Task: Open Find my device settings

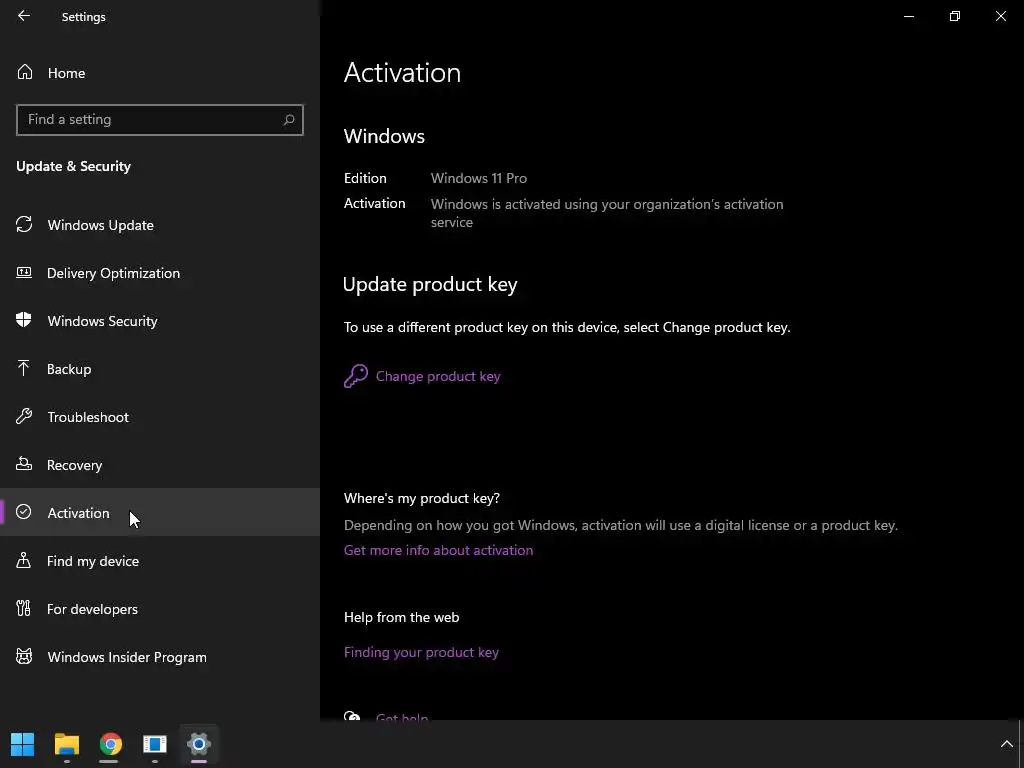Action: tap(160, 561)
